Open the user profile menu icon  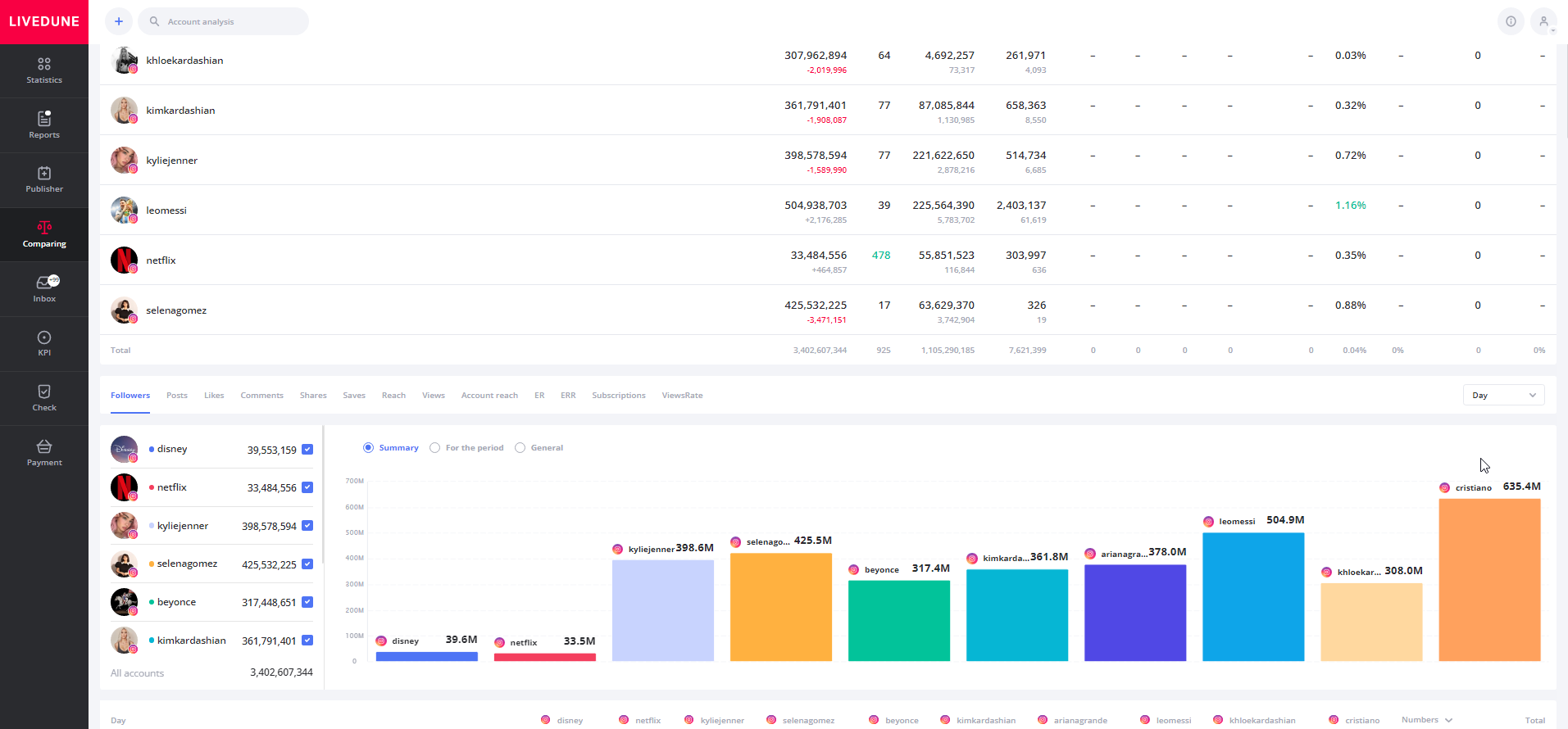click(x=1543, y=21)
